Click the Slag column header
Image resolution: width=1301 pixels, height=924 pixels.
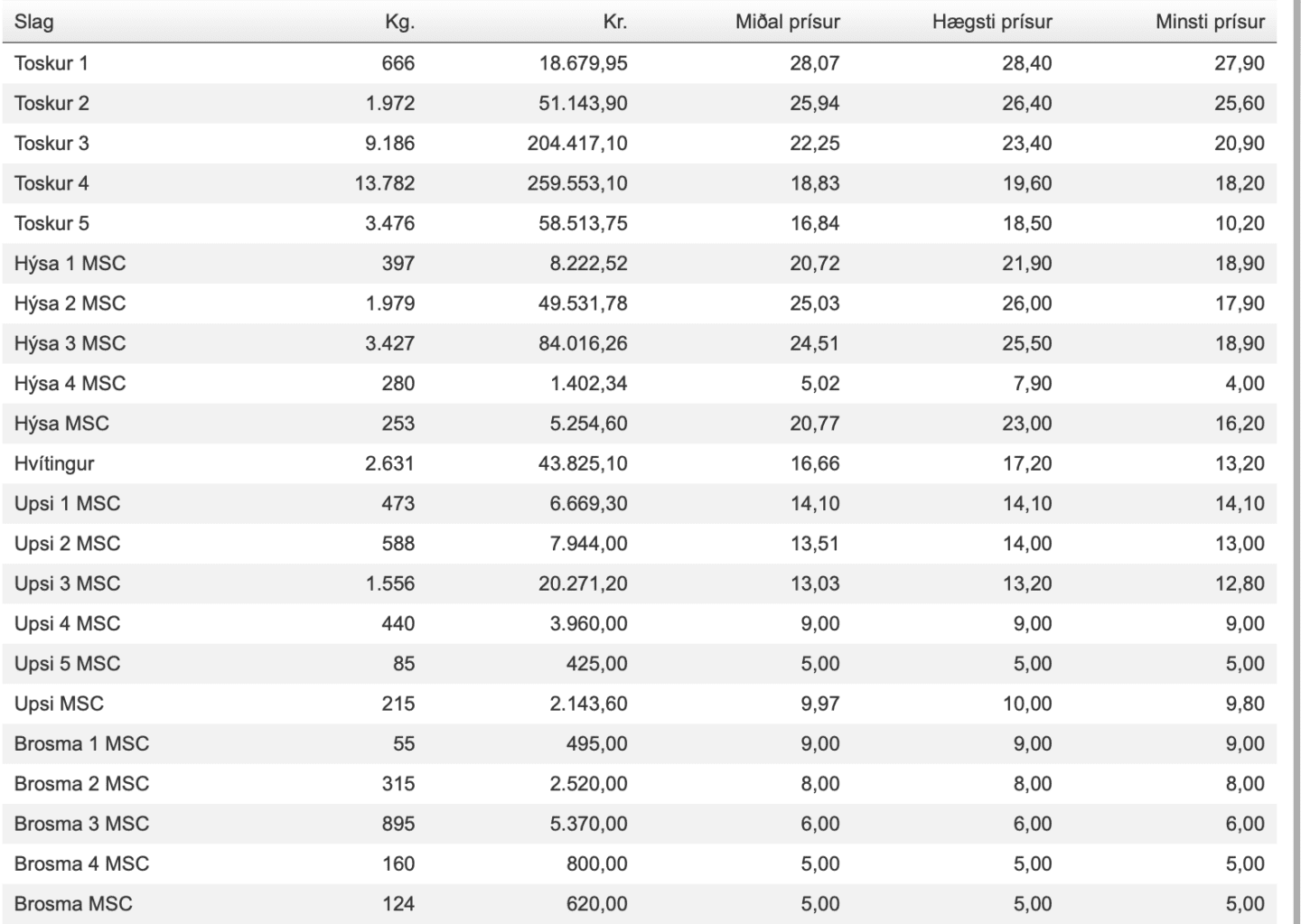point(34,22)
